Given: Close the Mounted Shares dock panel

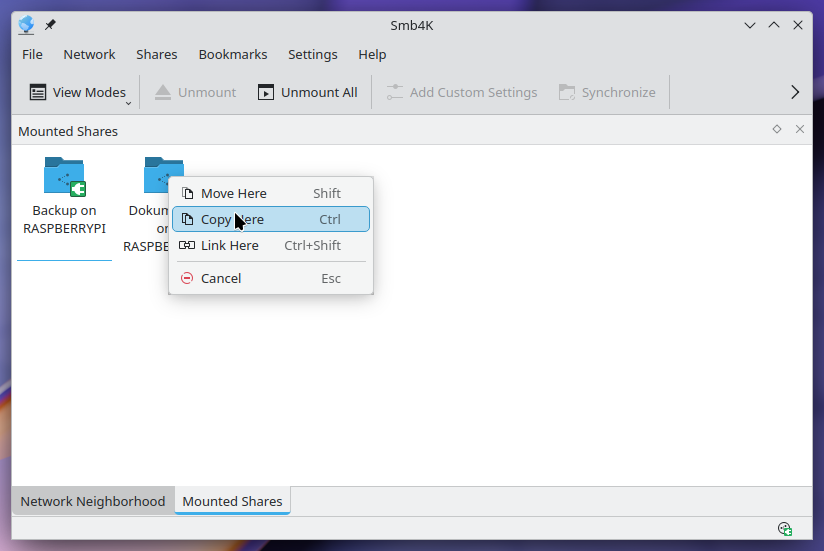Looking at the screenshot, I should 800,129.
